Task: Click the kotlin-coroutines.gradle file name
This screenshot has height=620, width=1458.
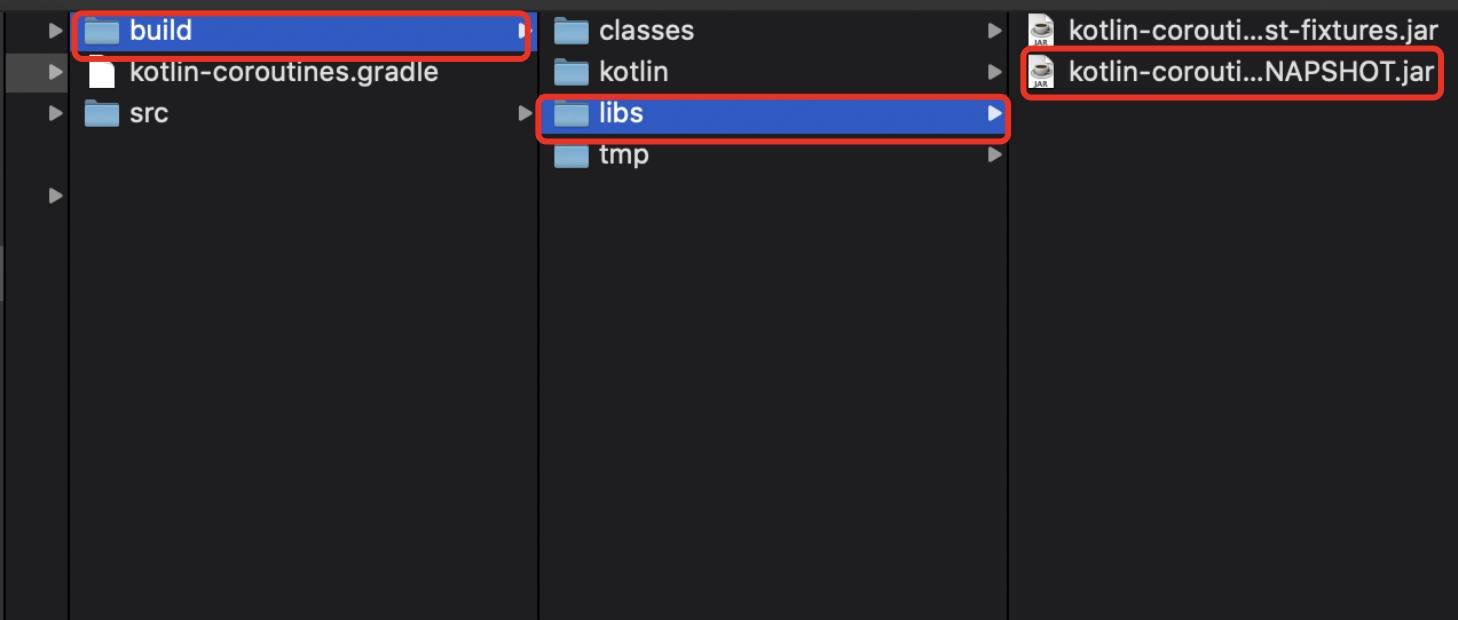Action: 284,73
